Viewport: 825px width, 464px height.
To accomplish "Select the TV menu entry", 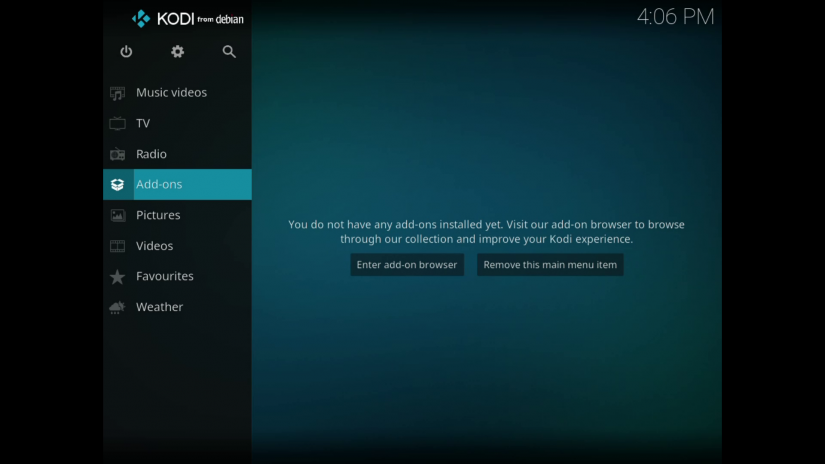I will (177, 123).
